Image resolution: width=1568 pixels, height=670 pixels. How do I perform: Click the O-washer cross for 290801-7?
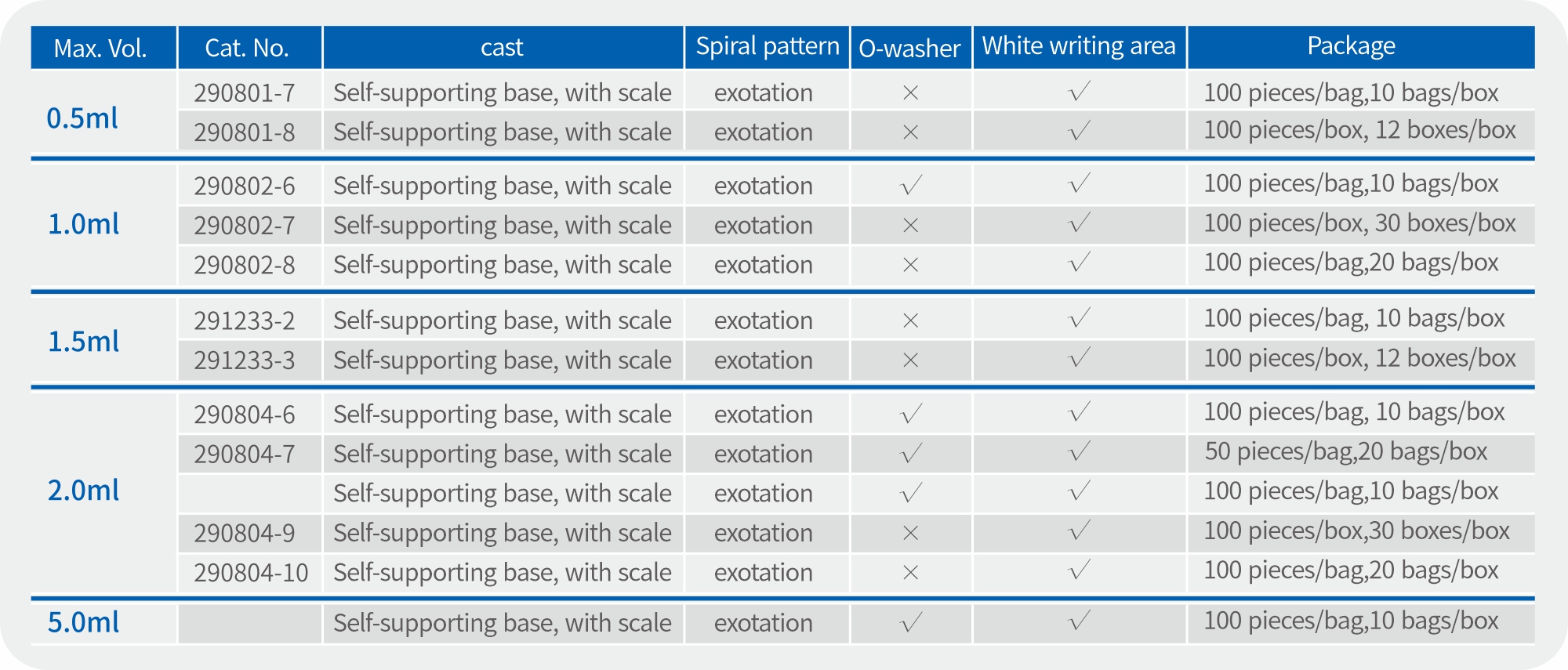[910, 93]
